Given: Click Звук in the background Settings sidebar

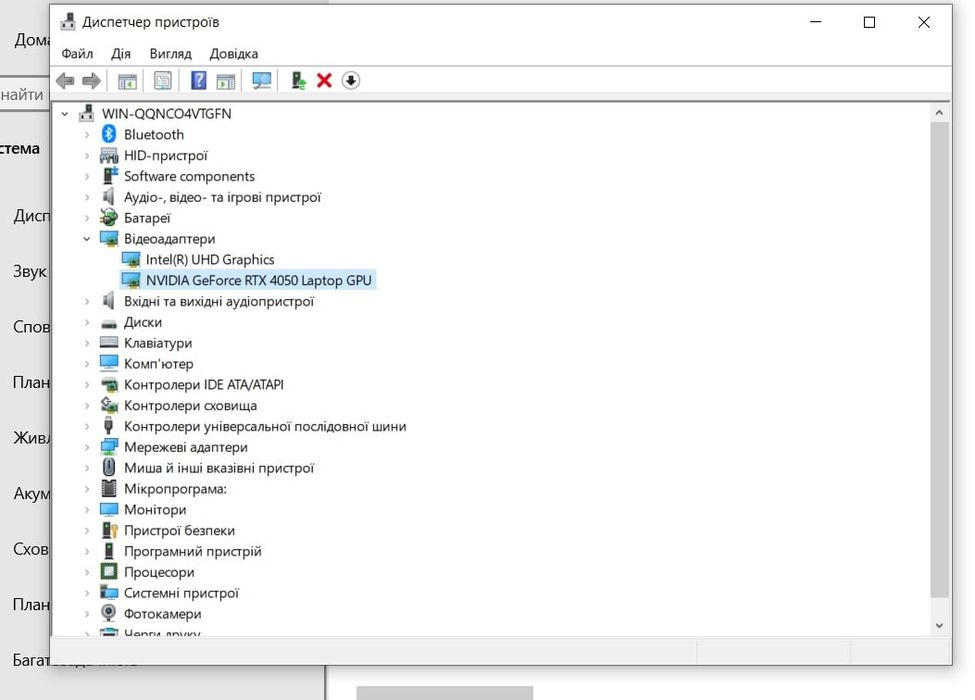Looking at the screenshot, I should coord(30,271).
